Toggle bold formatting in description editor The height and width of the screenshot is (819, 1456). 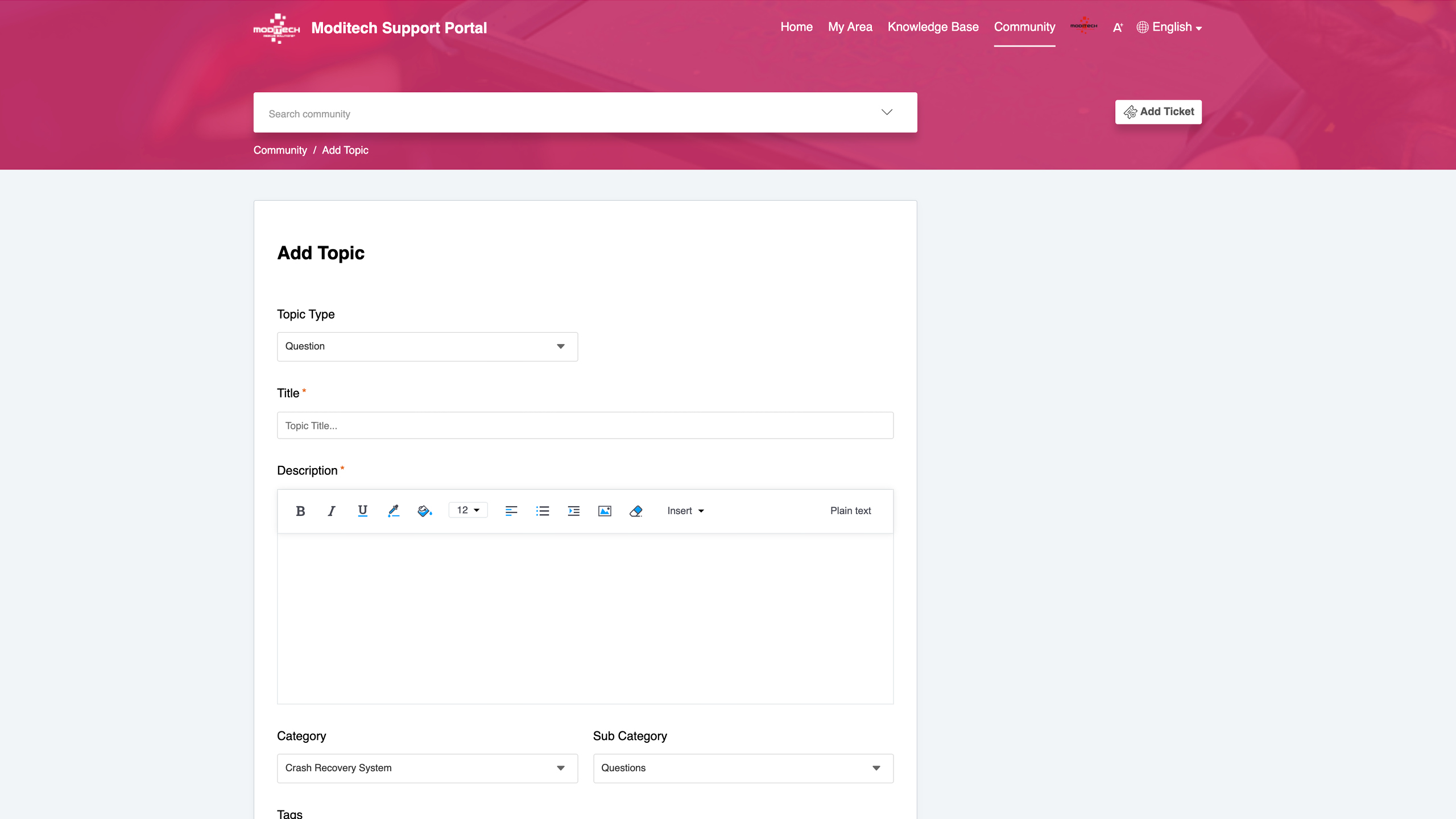pos(300,511)
